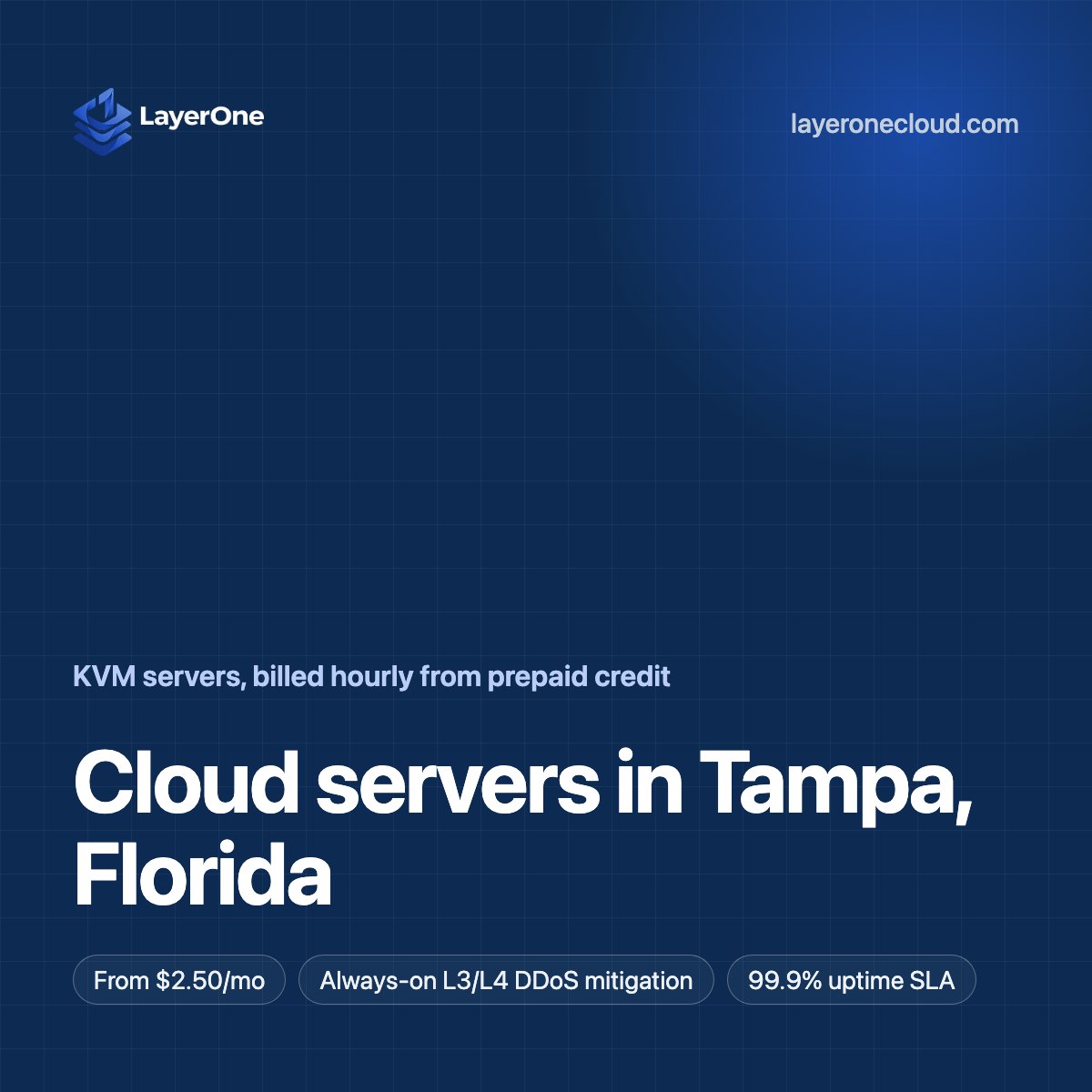Click the 'From $2.50/mo' pill
Viewport: 1092px width, 1092px height.
pyautogui.click(x=179, y=980)
